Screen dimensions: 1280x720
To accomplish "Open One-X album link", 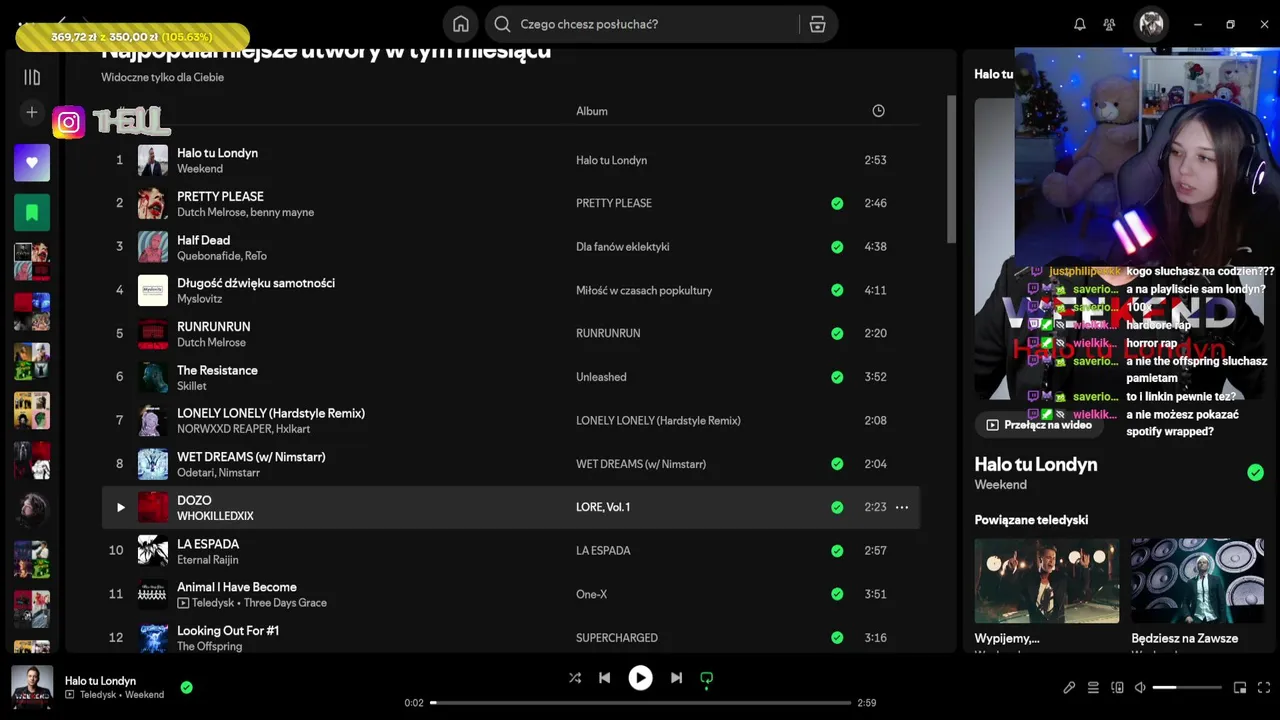I will (591, 594).
